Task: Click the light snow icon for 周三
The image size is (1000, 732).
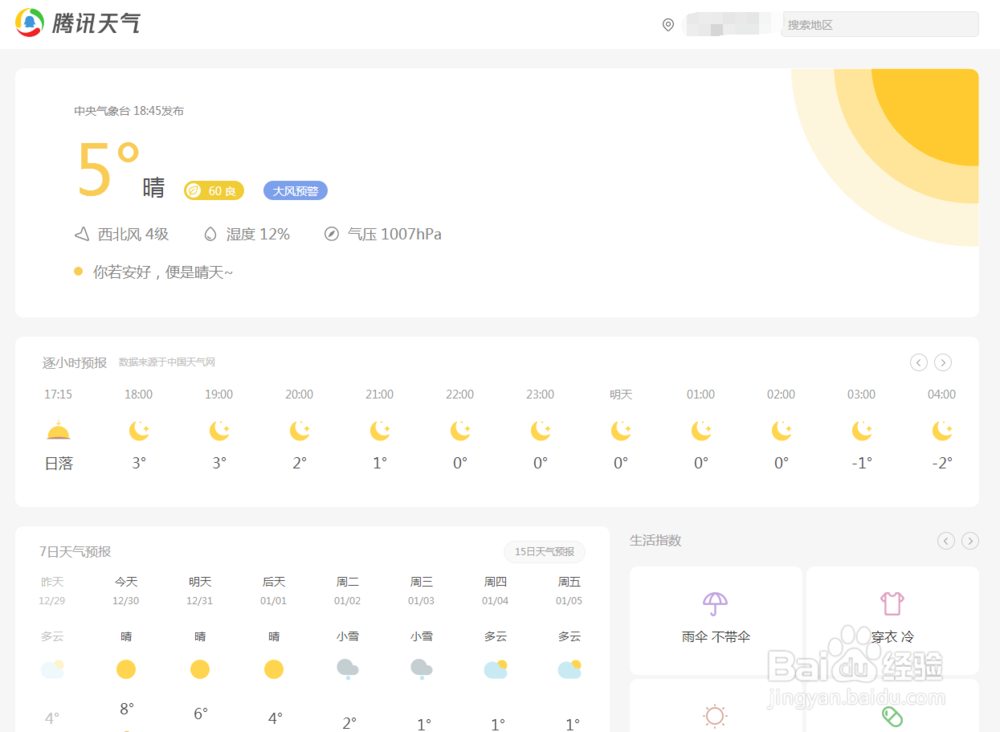Action: tap(422, 670)
